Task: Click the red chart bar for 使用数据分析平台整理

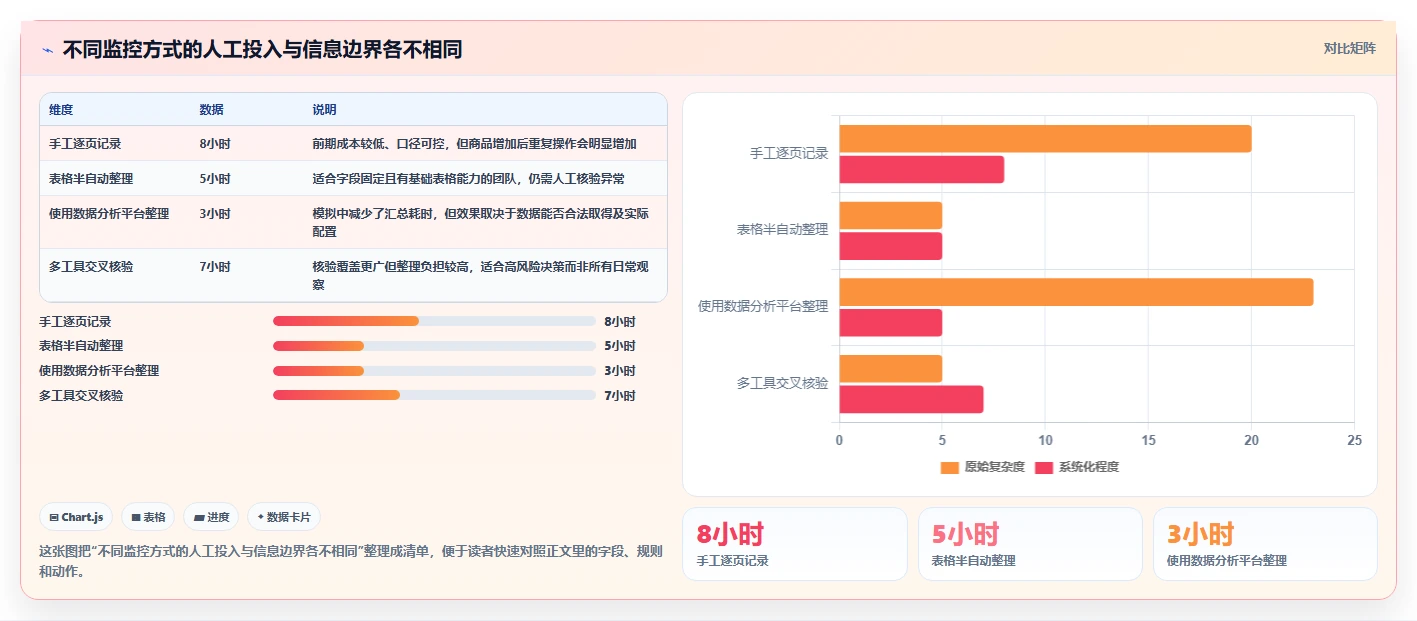Action: [890, 323]
